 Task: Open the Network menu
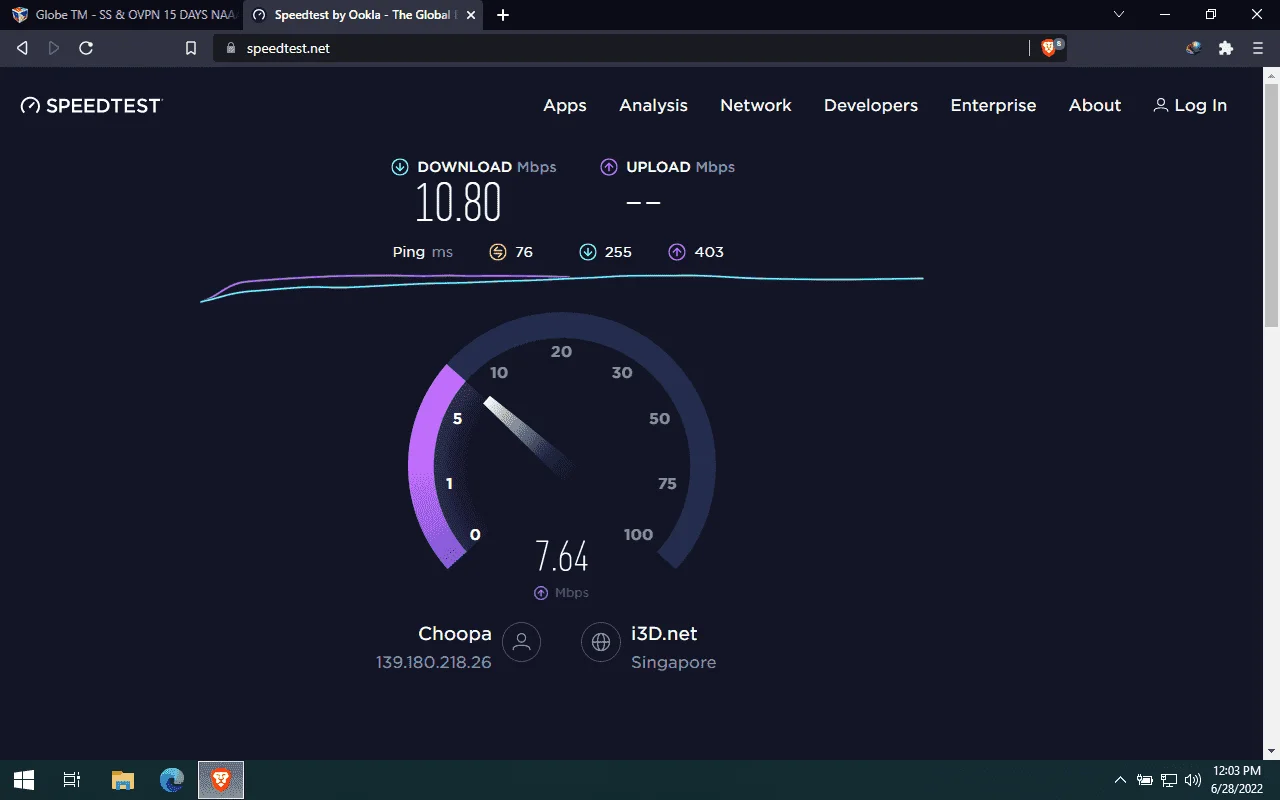[756, 105]
